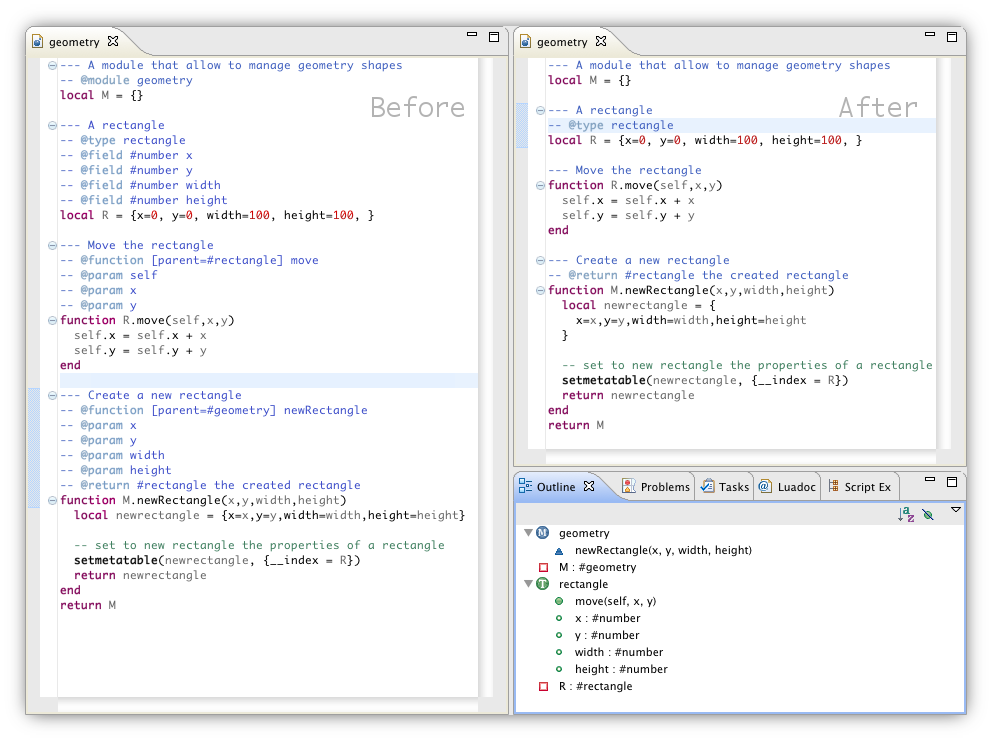This screenshot has width=993, height=742.
Task: Minimize the Outline view pane
Action: [930, 479]
